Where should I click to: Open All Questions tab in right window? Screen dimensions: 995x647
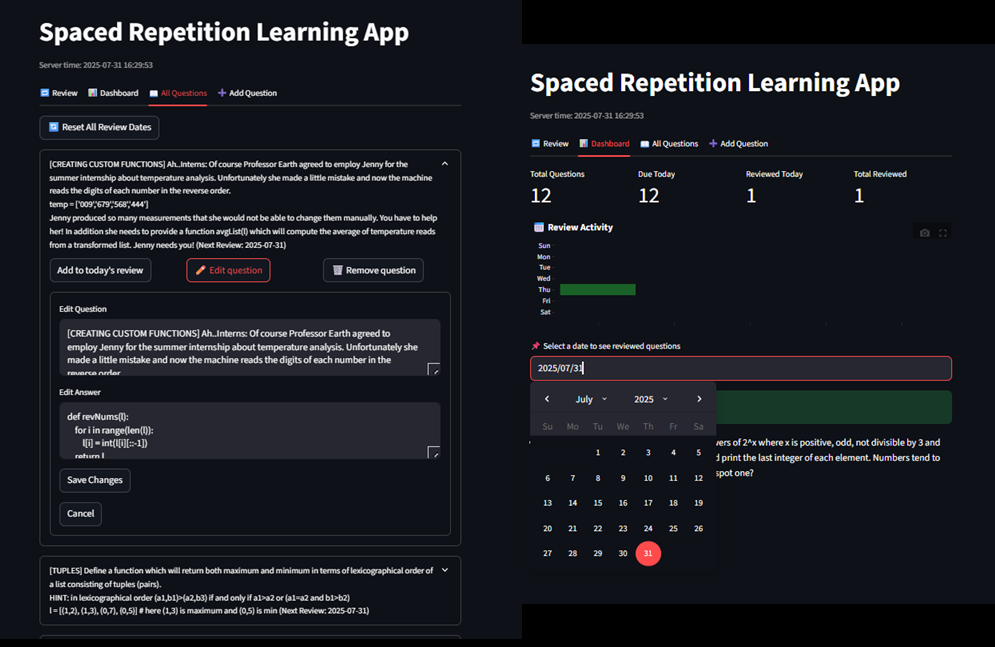(669, 143)
